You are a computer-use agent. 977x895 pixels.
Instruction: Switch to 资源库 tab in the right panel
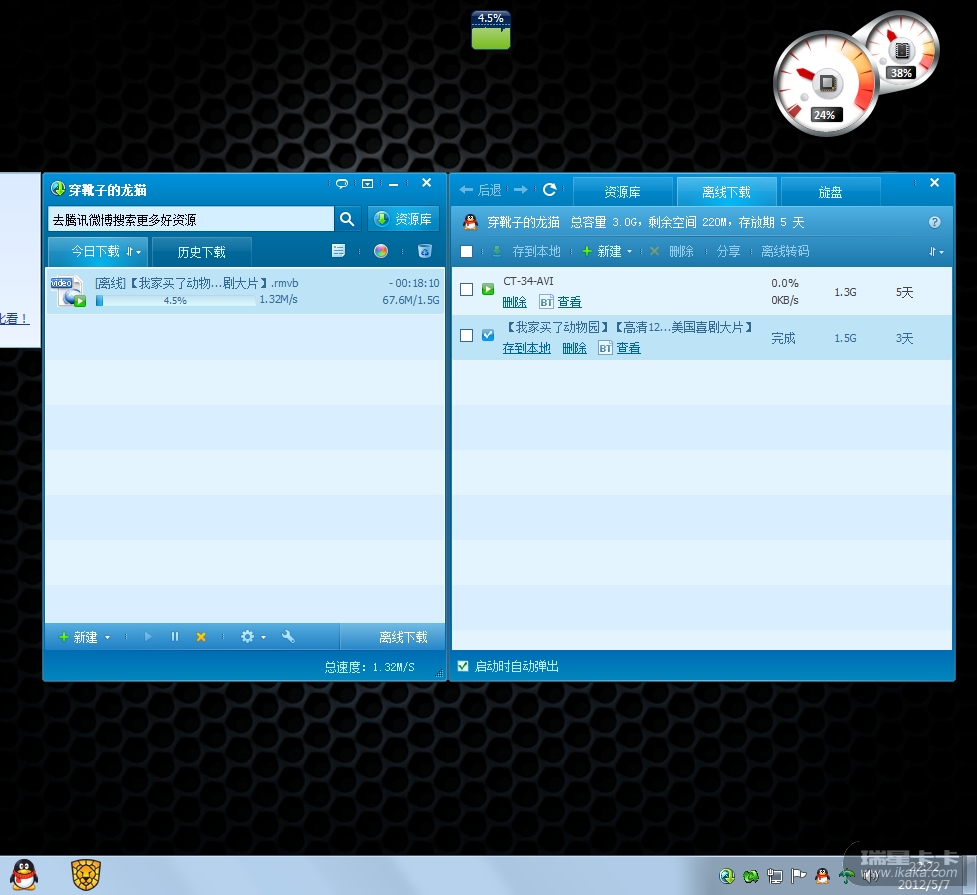(622, 192)
